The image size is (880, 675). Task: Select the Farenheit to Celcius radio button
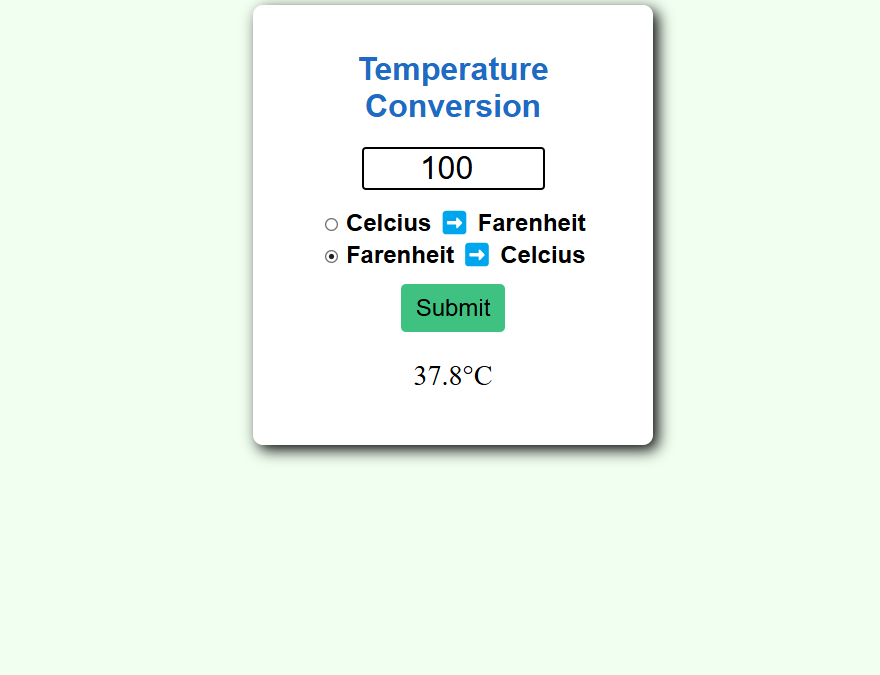[331, 256]
